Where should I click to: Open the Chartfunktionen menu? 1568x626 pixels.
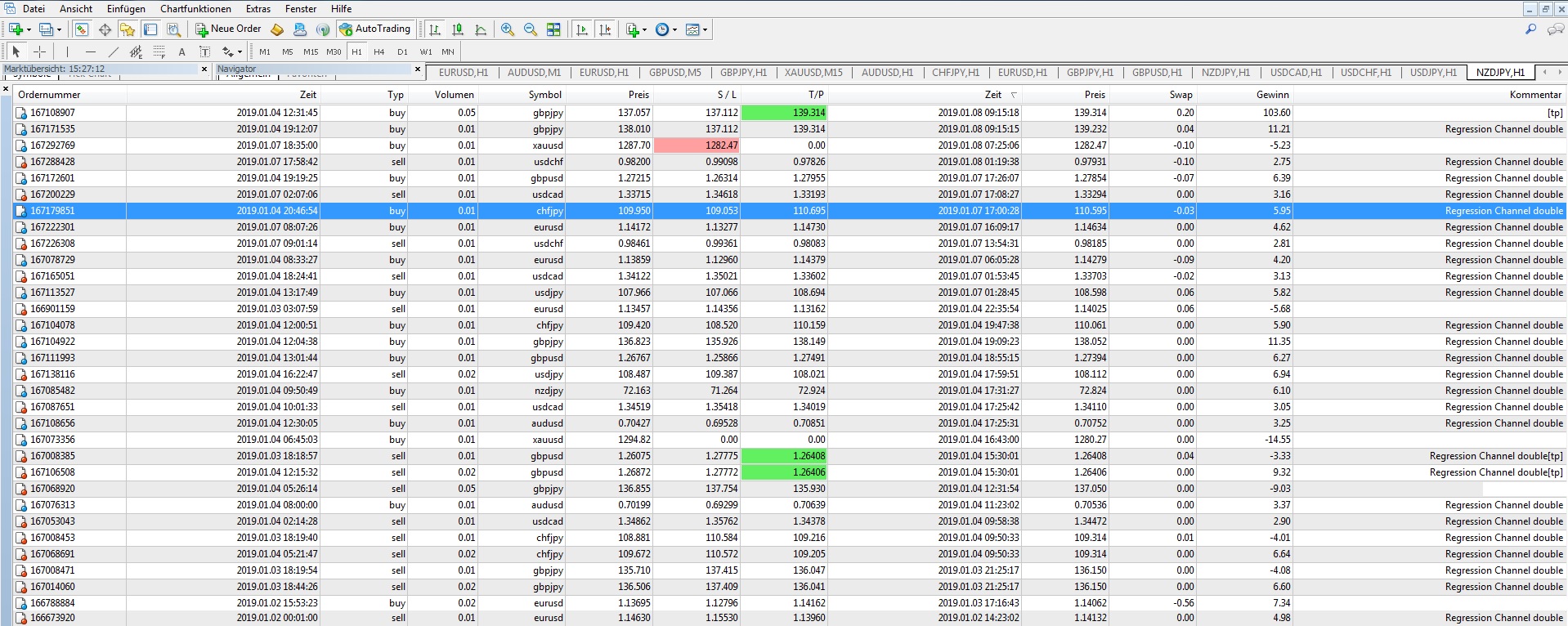pyautogui.click(x=195, y=9)
